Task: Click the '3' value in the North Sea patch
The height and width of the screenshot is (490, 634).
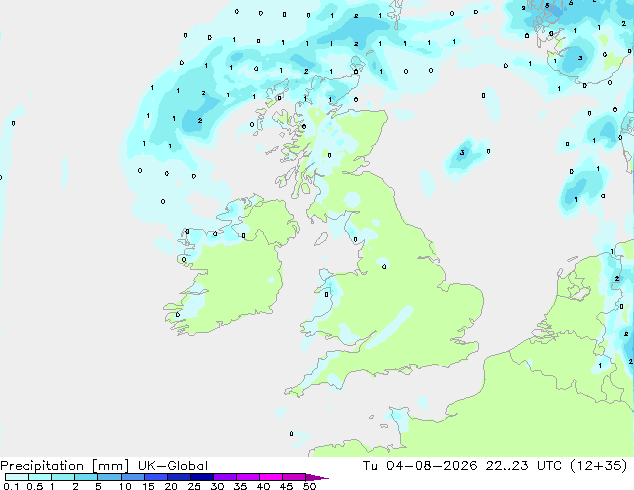Action: pyautogui.click(x=462, y=152)
